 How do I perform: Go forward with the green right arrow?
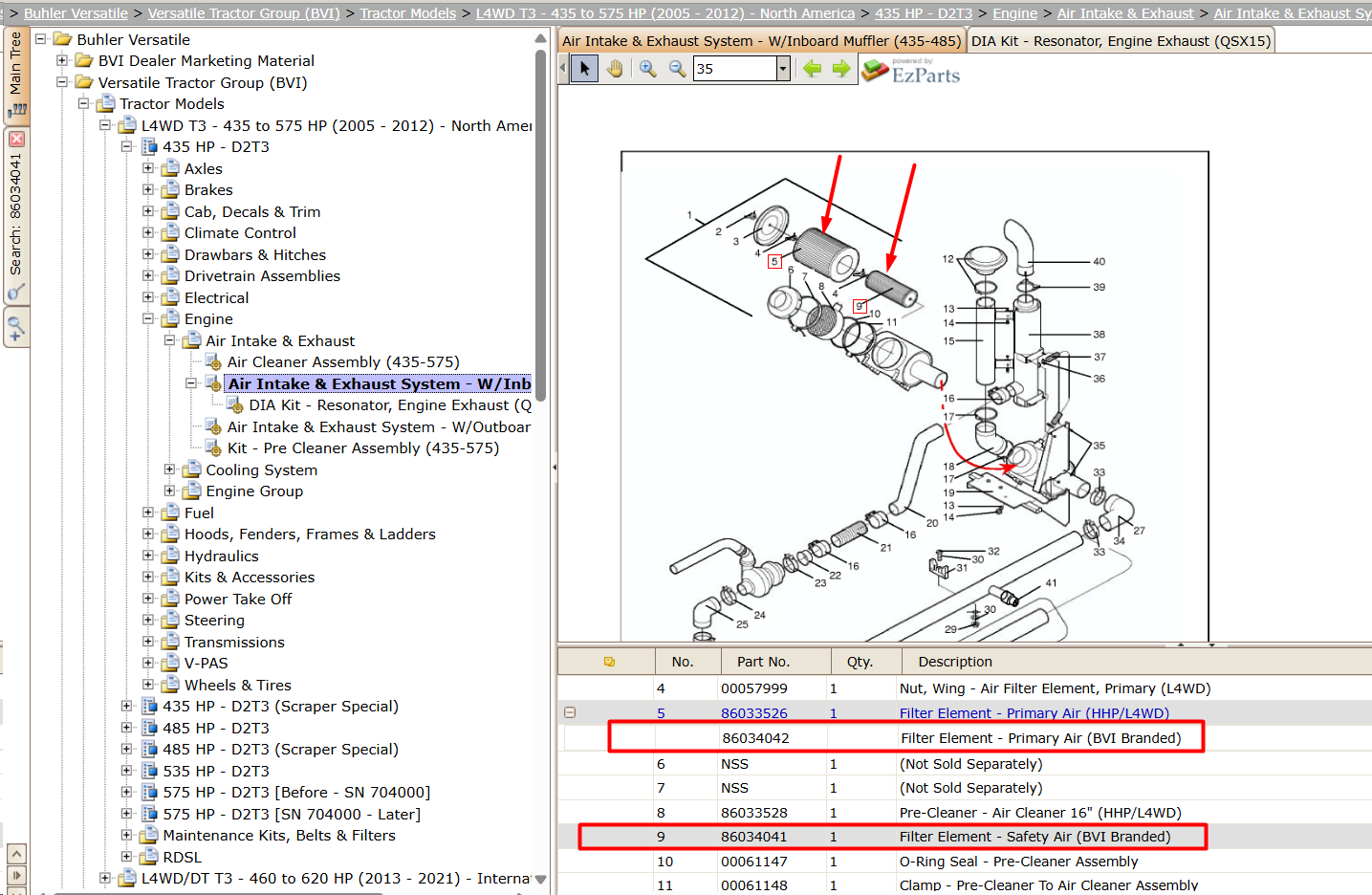[x=841, y=69]
